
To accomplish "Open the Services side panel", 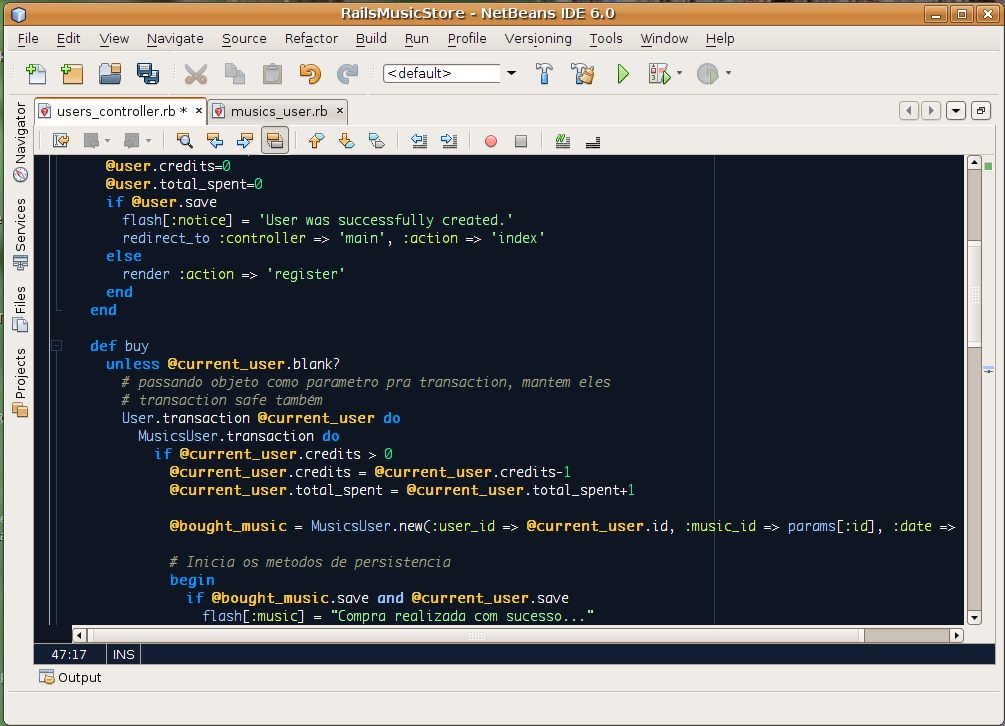I will (x=21, y=233).
